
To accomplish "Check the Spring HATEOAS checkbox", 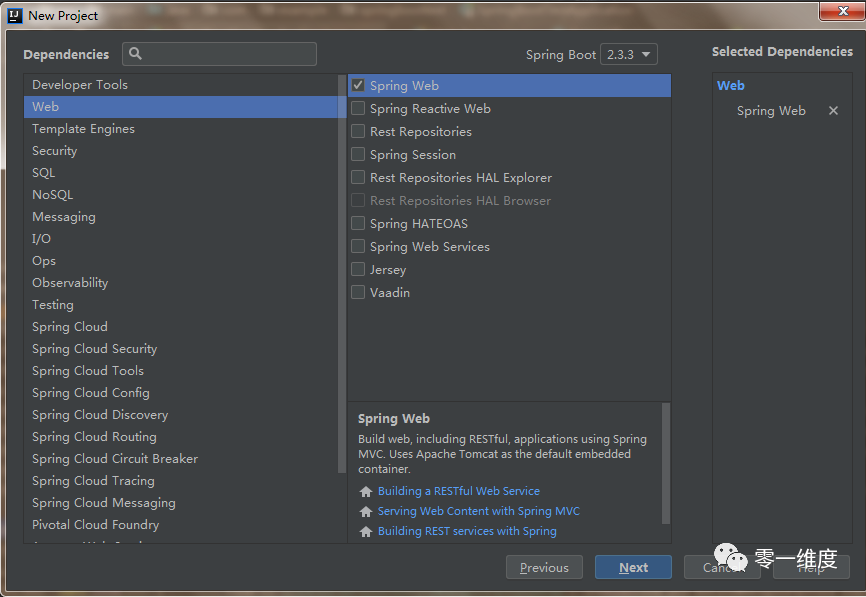I will click(358, 223).
